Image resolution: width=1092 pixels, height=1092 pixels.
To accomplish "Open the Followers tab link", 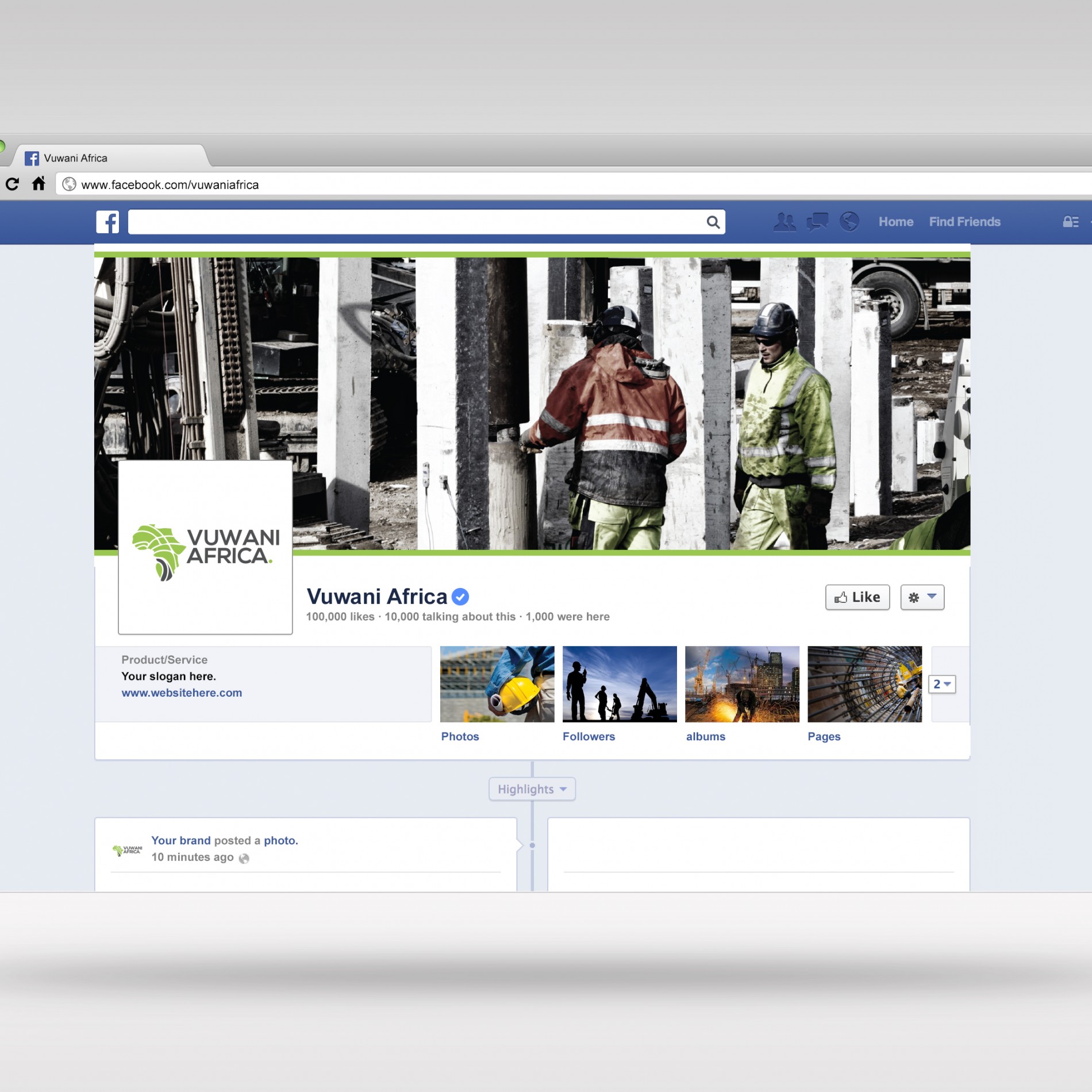I will 589,736.
